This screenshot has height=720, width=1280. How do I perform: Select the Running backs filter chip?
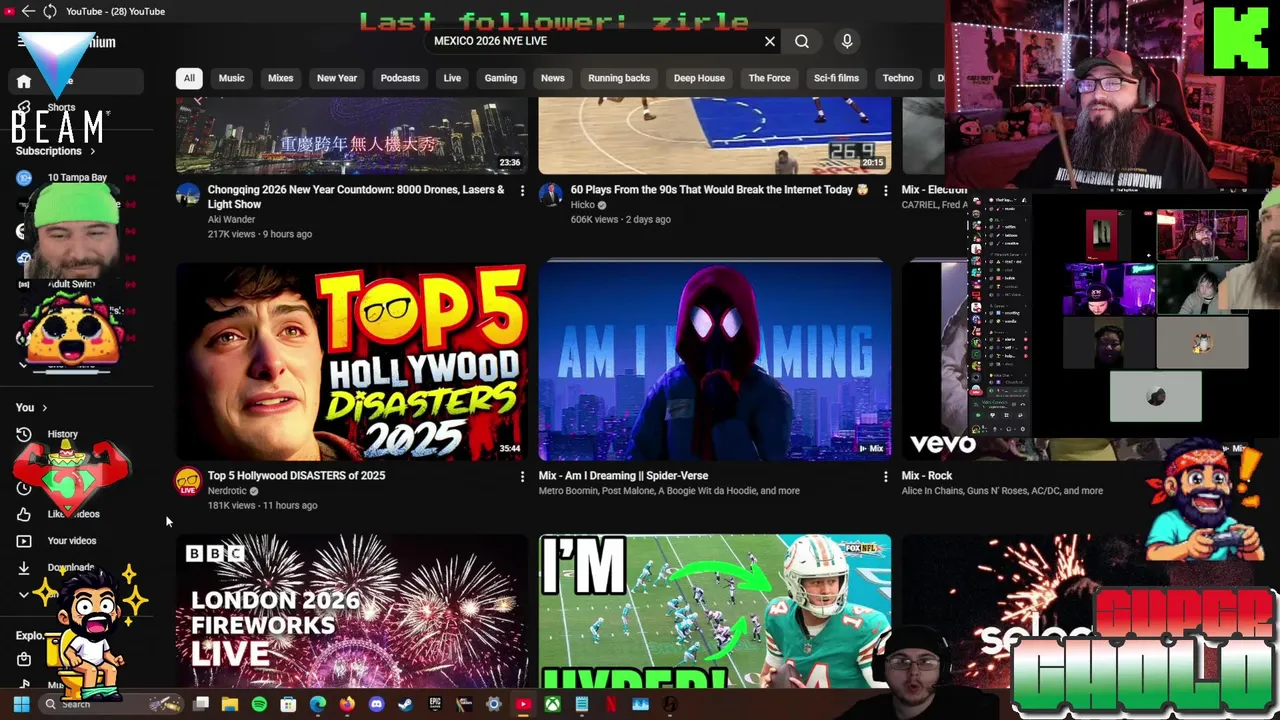(x=619, y=78)
